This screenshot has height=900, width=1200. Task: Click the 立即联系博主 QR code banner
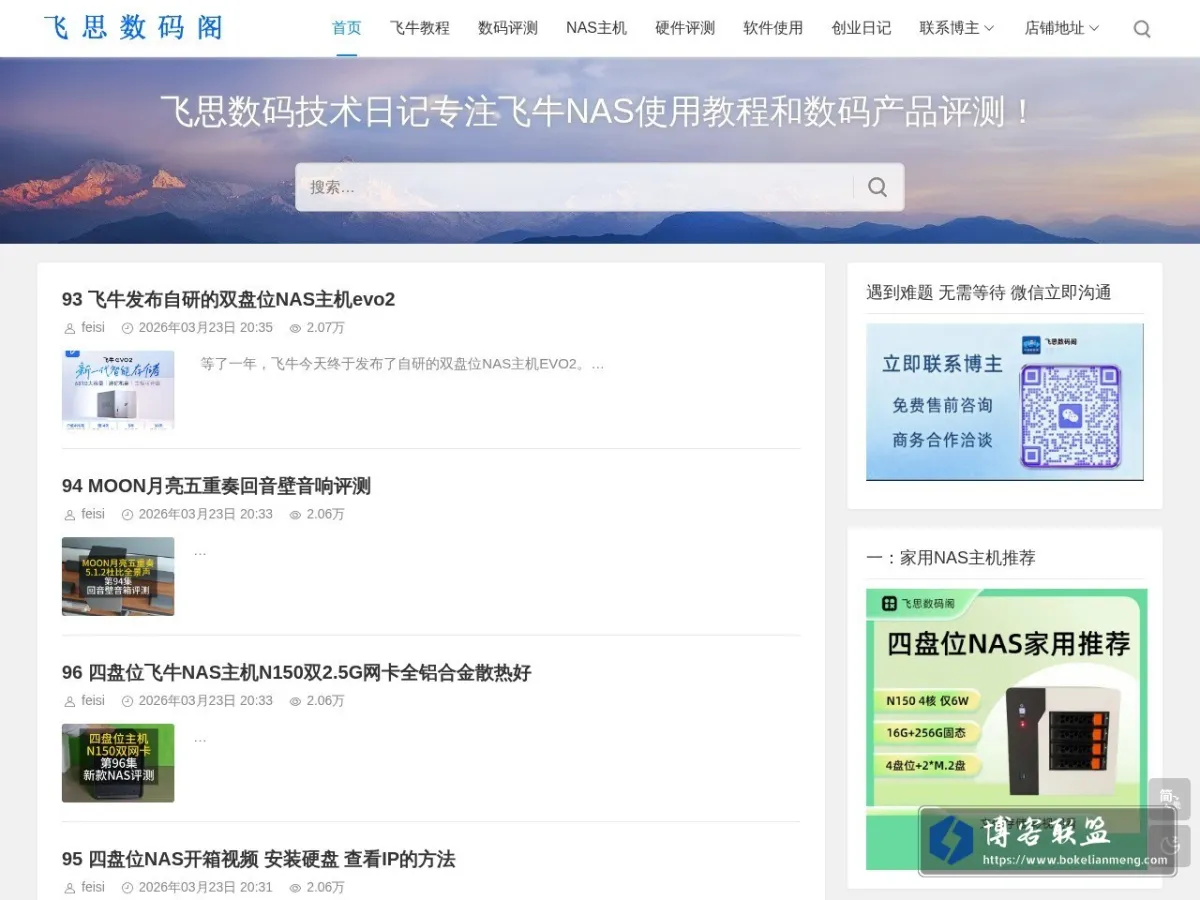[1005, 402]
